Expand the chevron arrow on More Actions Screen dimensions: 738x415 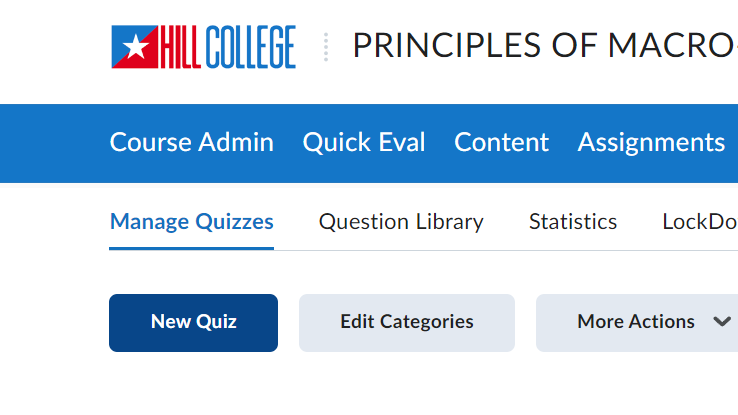(722, 322)
